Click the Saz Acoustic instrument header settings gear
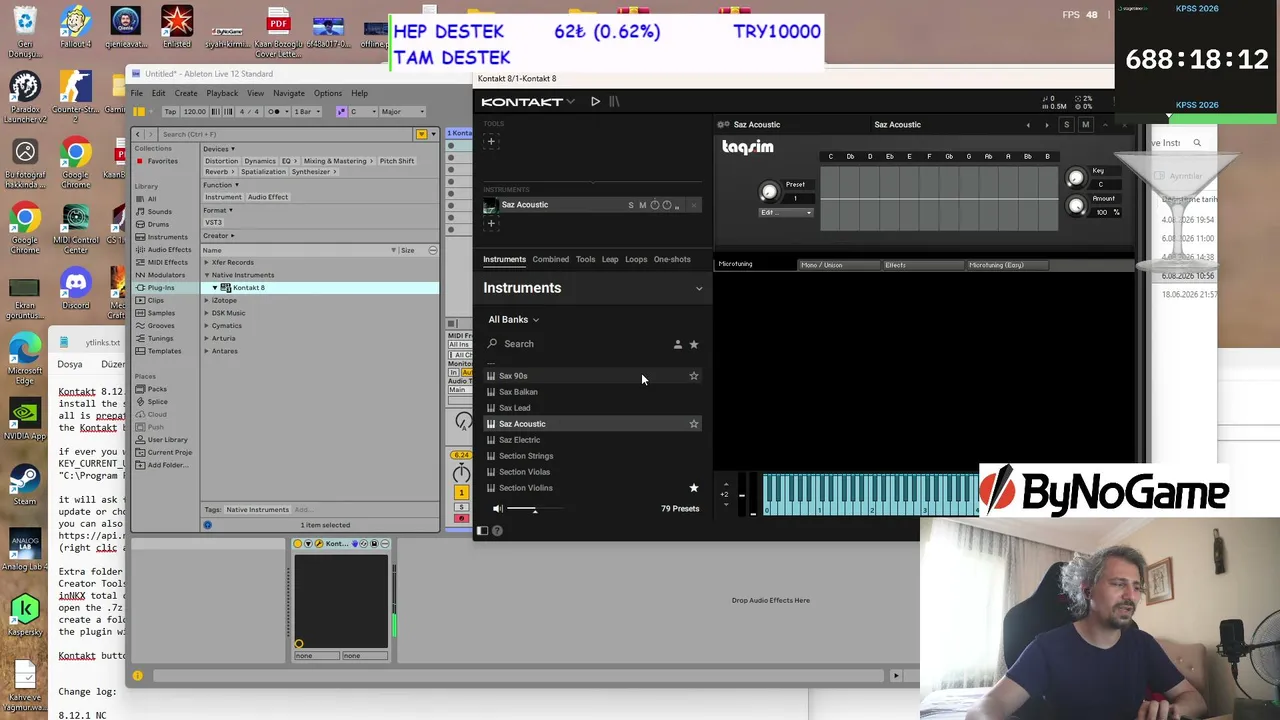 point(723,125)
